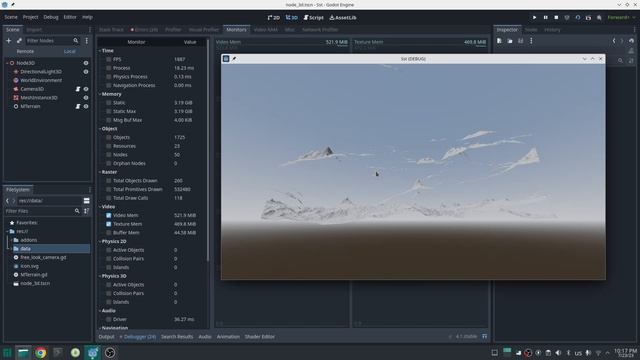640x360 pixels.
Task: Enable the FPS monitor checkbox
Action: pos(109,60)
